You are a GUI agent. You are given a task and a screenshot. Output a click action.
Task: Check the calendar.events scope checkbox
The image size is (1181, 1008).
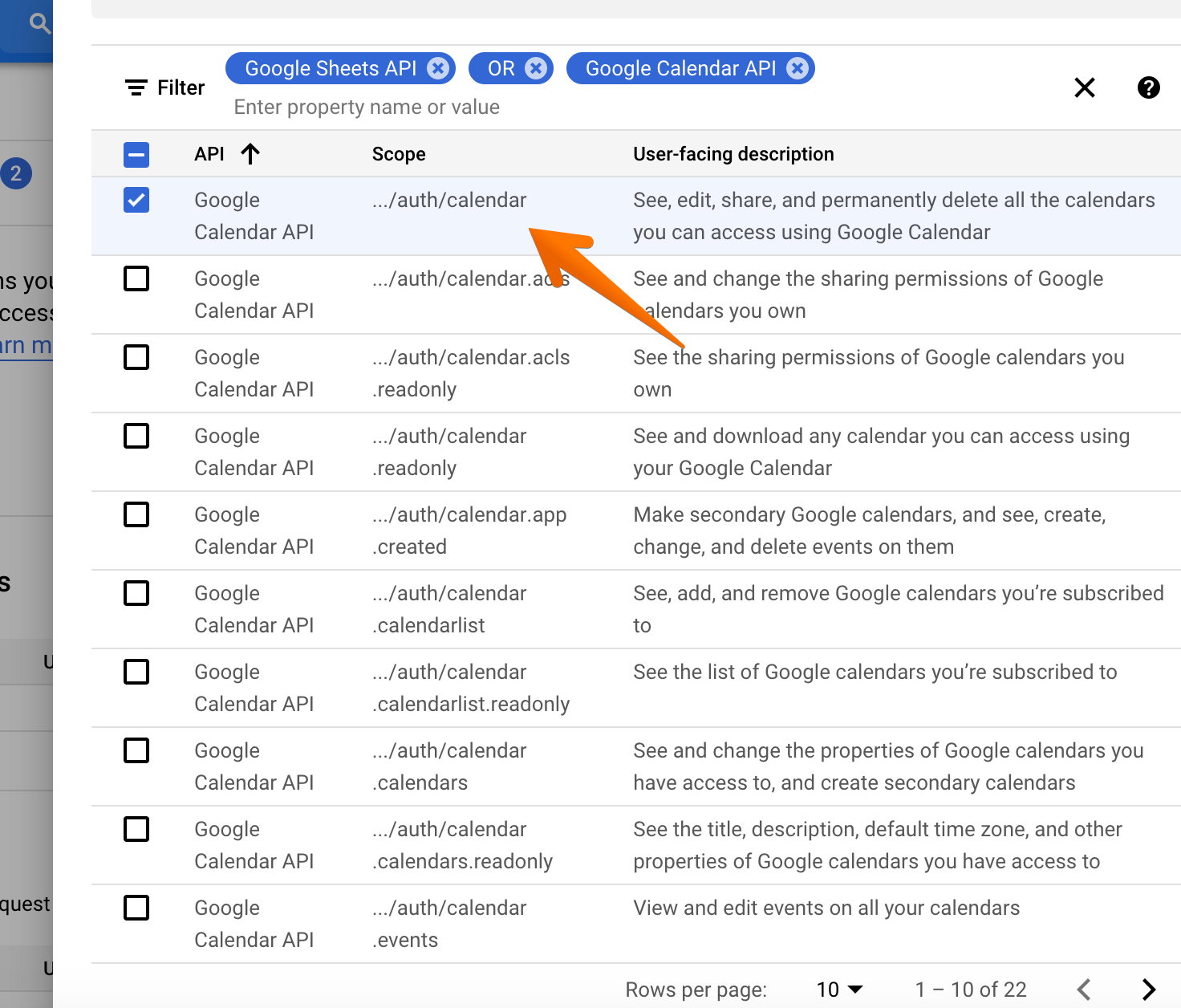pos(136,908)
